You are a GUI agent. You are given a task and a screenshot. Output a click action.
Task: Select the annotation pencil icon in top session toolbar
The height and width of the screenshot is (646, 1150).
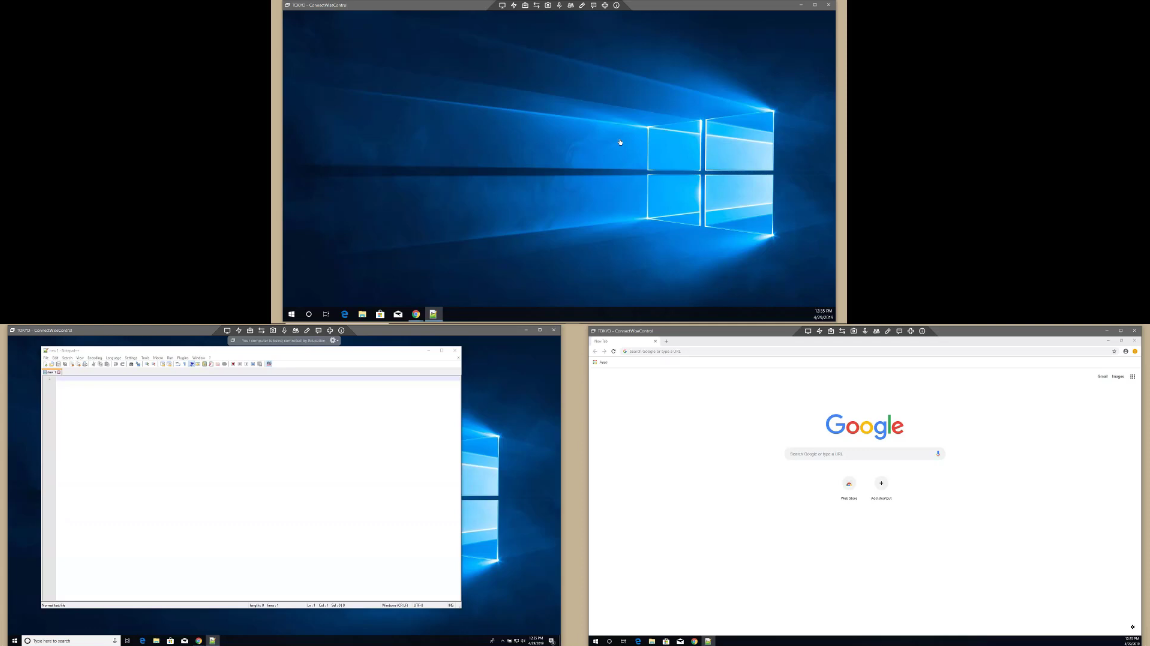582,5
